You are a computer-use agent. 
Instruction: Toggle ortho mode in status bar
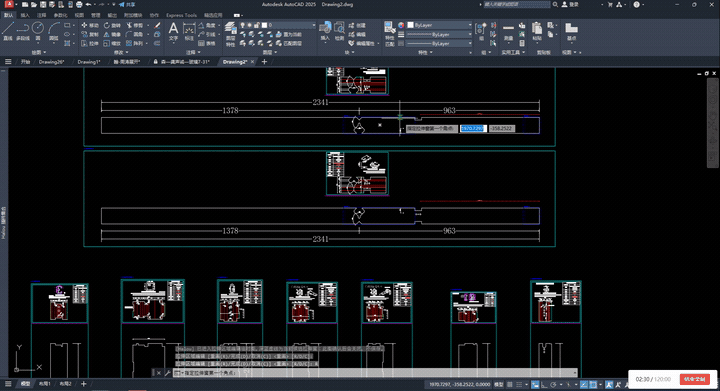tap(544, 385)
